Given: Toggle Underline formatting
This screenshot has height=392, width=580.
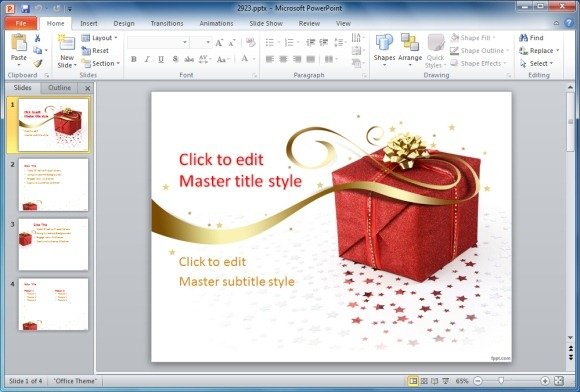Looking at the screenshot, I should 161,59.
